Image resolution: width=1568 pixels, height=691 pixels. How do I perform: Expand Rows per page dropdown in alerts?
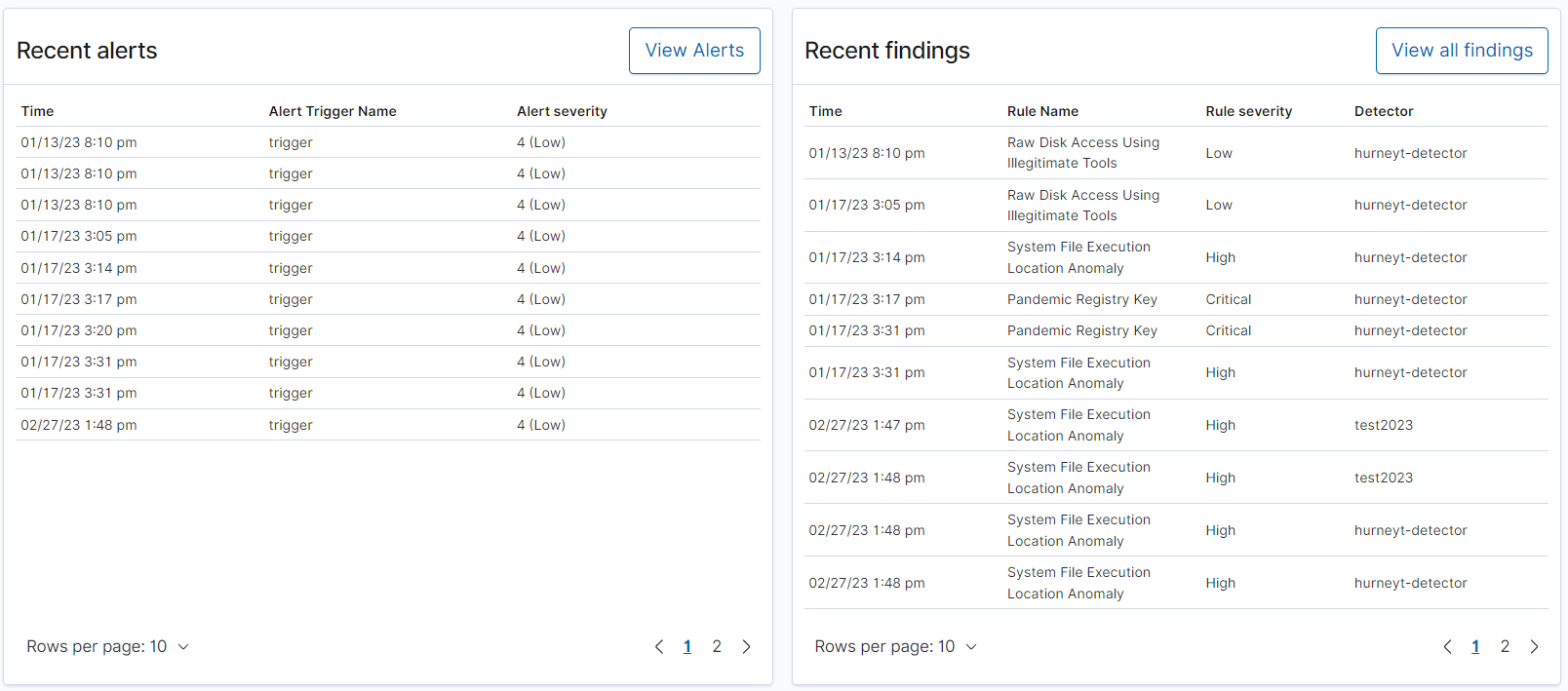[107, 647]
